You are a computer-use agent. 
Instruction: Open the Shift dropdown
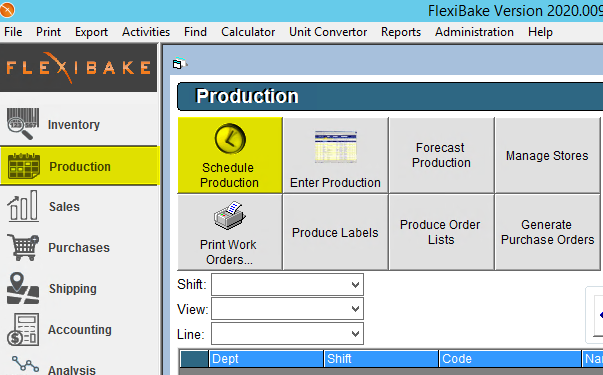(287, 285)
